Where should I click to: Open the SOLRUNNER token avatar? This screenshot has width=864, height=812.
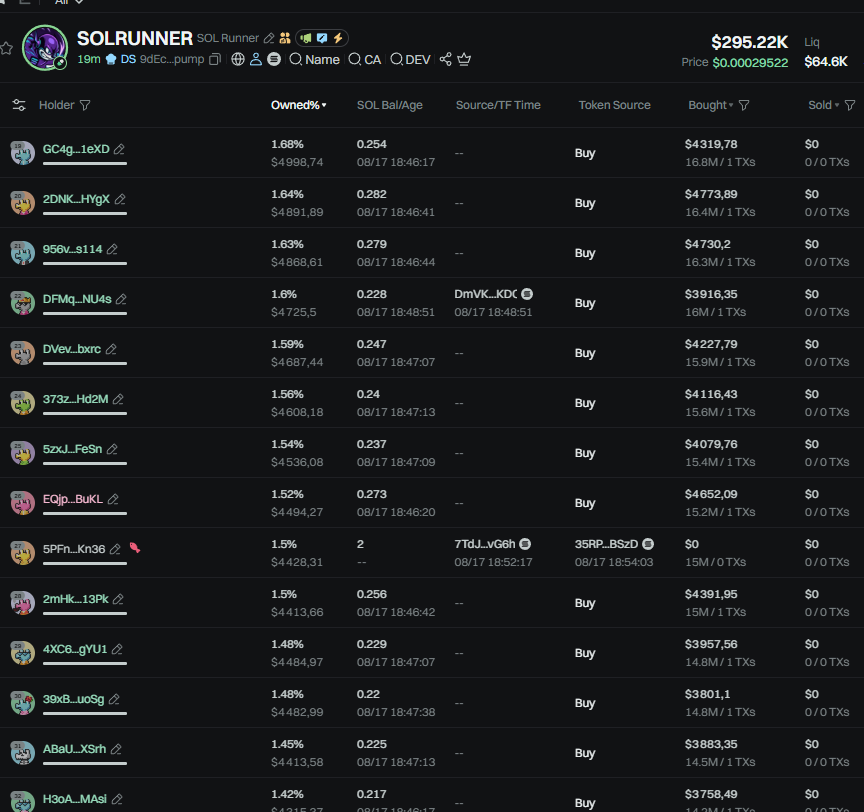click(x=45, y=47)
